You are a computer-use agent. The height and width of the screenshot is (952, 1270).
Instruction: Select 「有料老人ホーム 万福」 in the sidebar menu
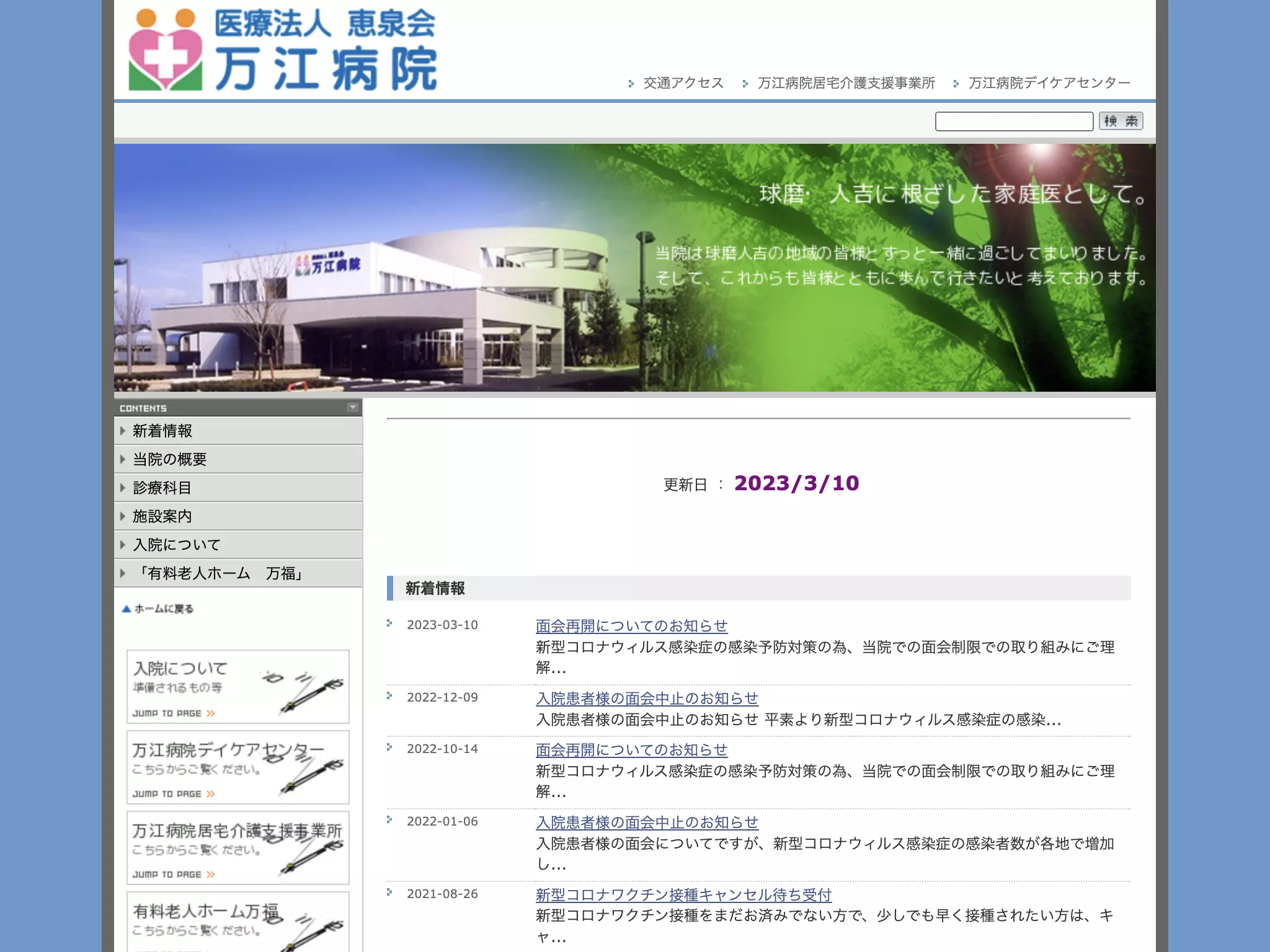point(238,573)
